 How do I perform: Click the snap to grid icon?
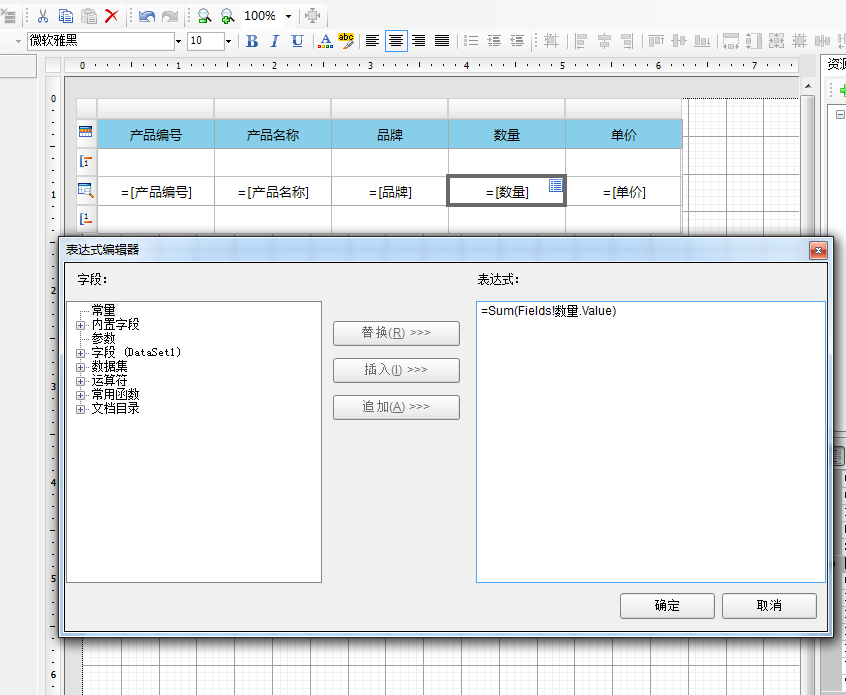tap(551, 40)
